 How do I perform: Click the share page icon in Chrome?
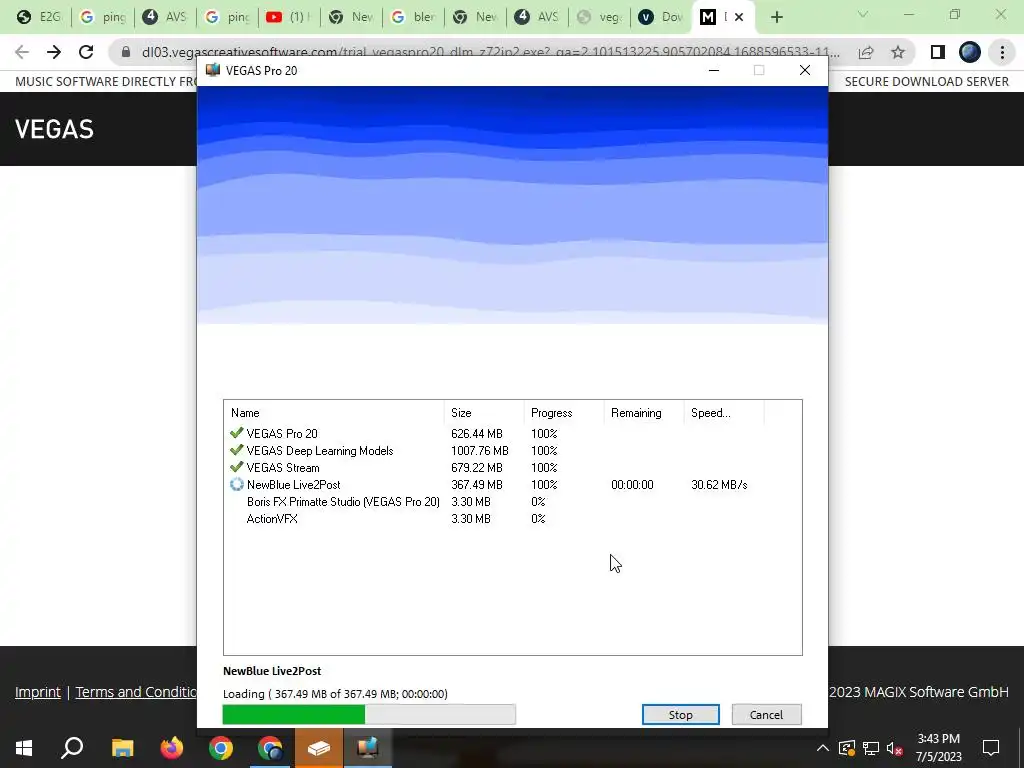point(866,52)
